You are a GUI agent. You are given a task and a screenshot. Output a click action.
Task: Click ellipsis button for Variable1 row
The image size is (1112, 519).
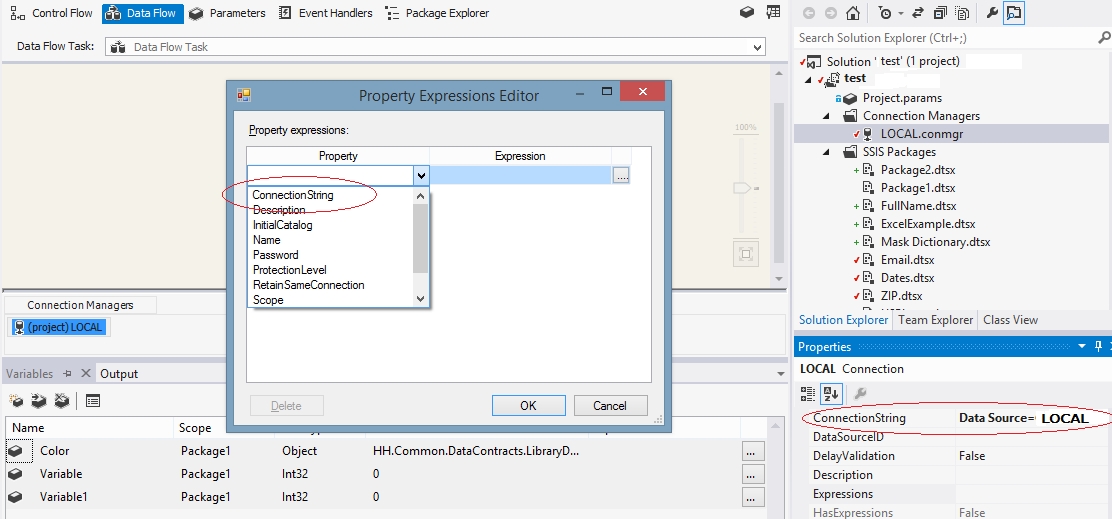point(753,497)
